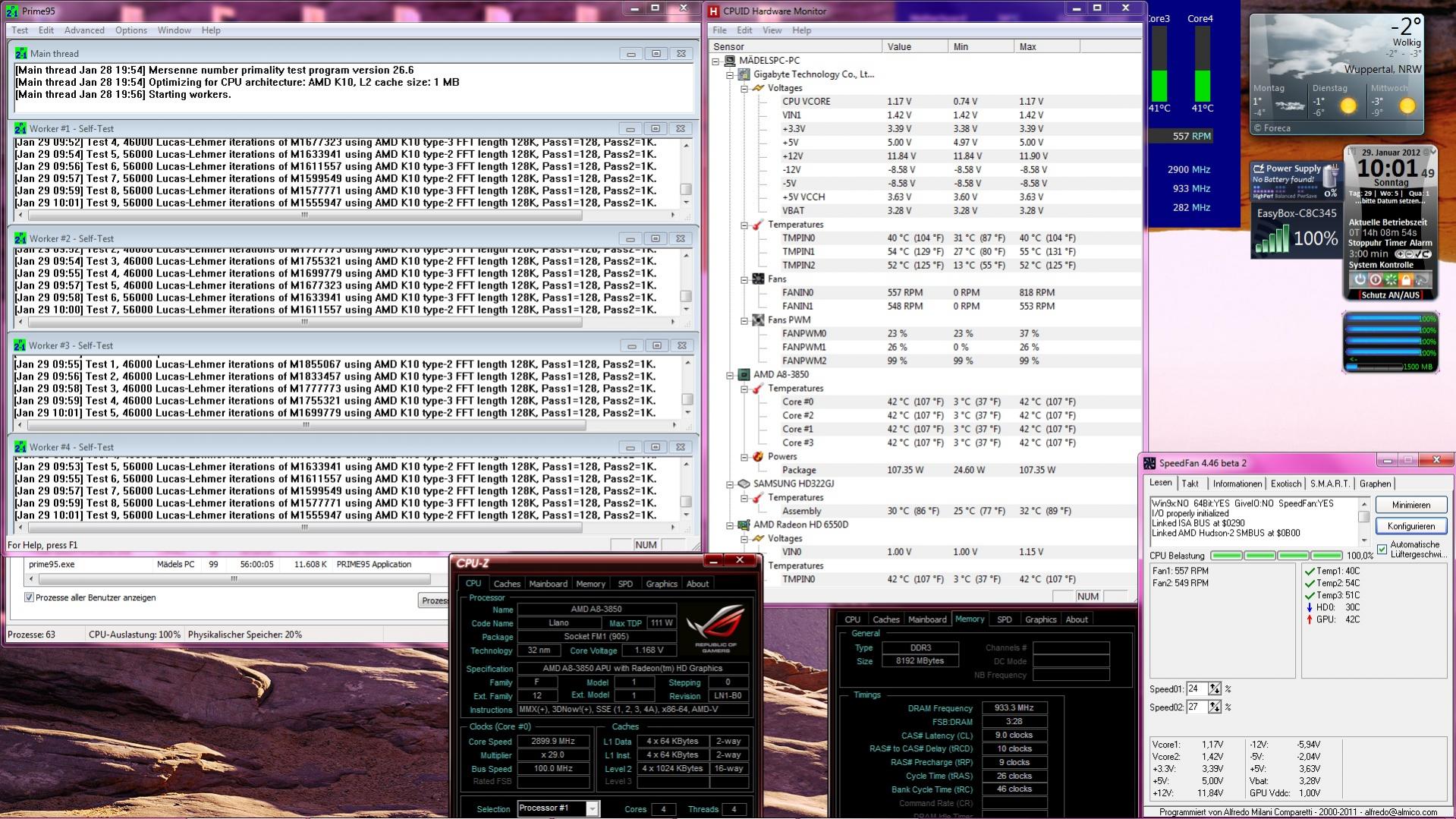This screenshot has width=1456, height=819.
Task: Click the Main thread window icon in Prime95
Action: 20,53
